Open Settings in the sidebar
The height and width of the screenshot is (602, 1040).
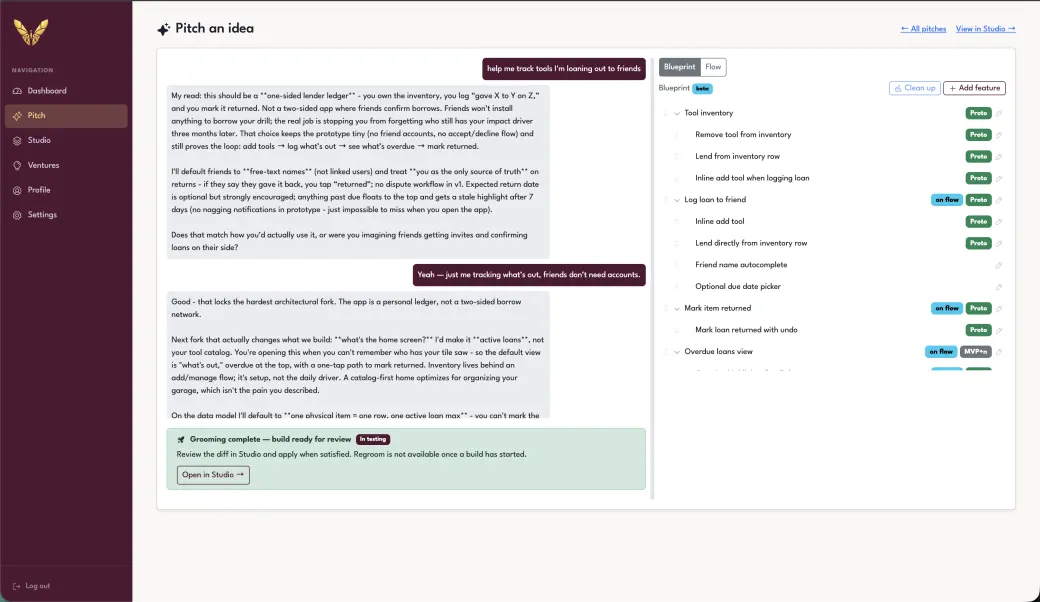(x=66, y=215)
